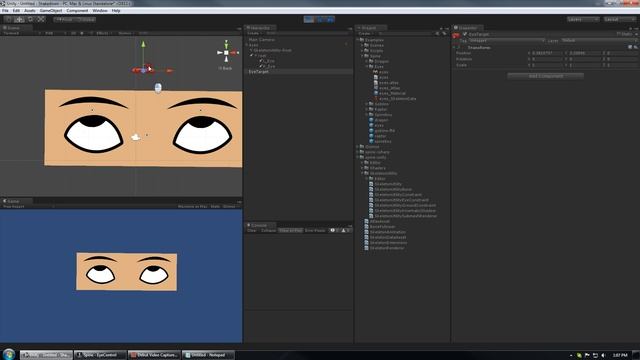Viewport: 640px width, 360px height.
Task: Open the Layer dropdown in Inspector
Action: click(598, 40)
